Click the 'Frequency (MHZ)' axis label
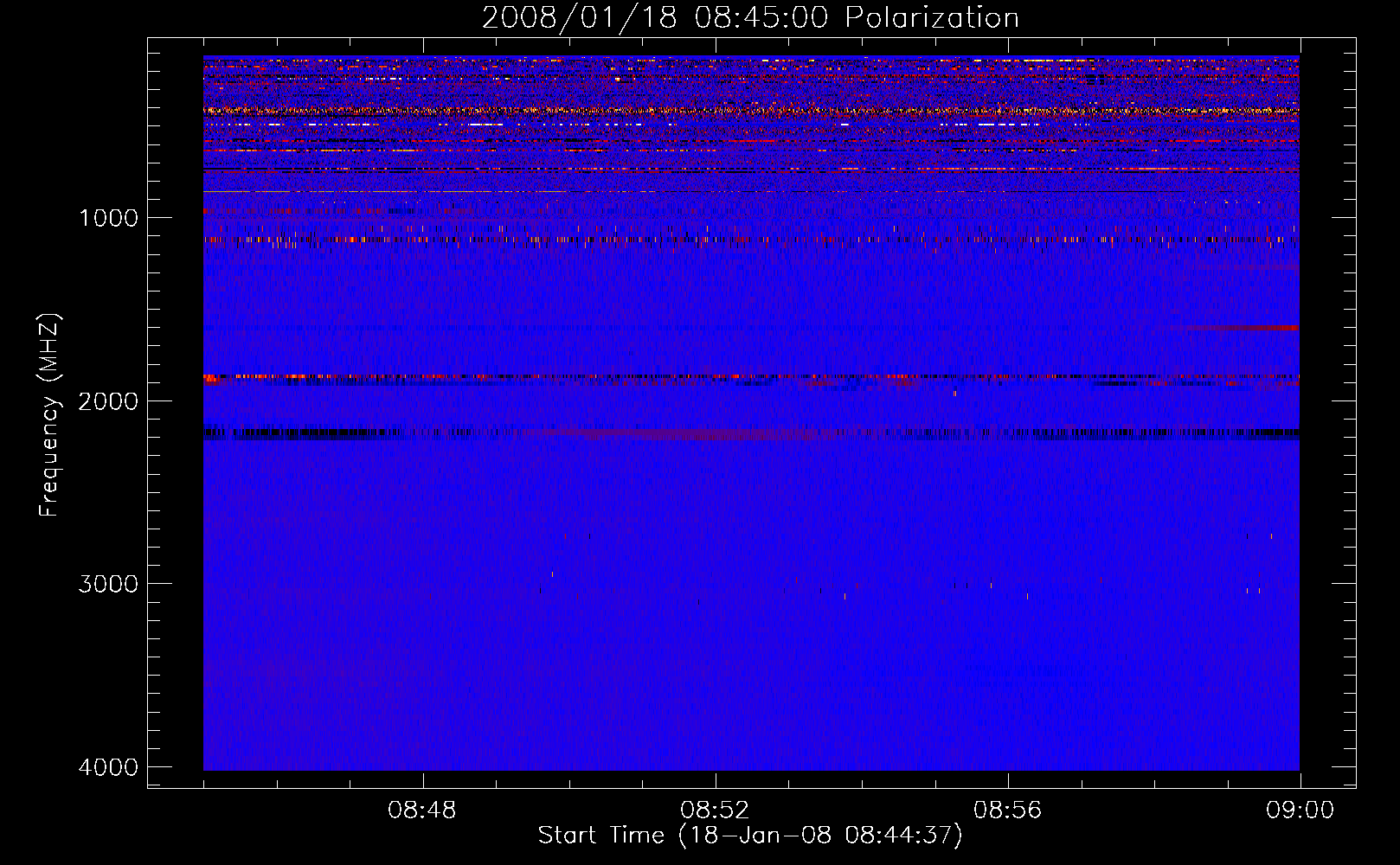This screenshot has width=1400, height=865. 49,415
